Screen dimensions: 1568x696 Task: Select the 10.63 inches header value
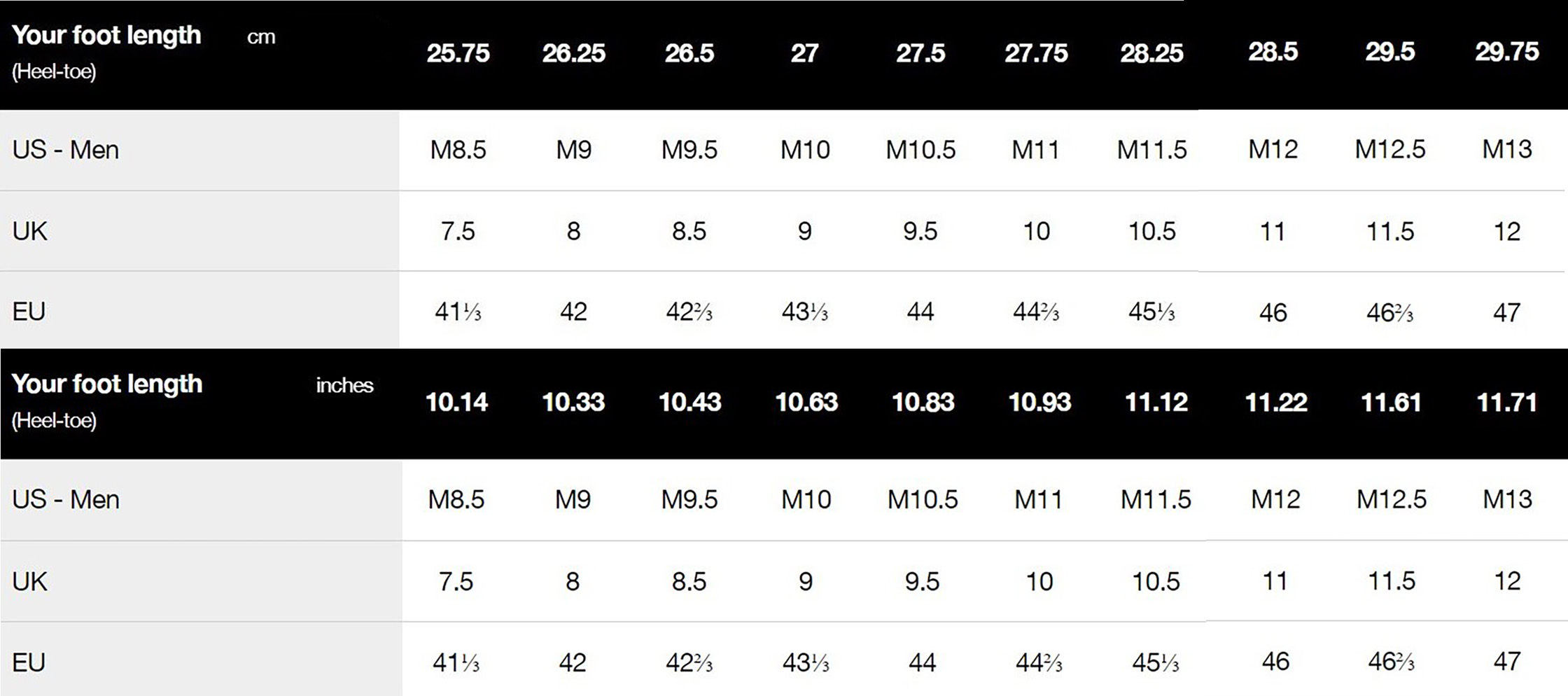[x=806, y=403]
